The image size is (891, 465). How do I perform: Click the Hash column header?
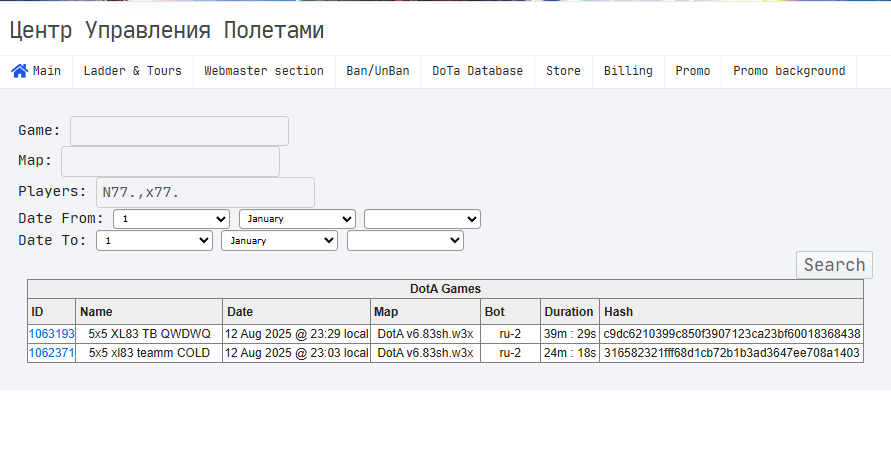point(731,312)
